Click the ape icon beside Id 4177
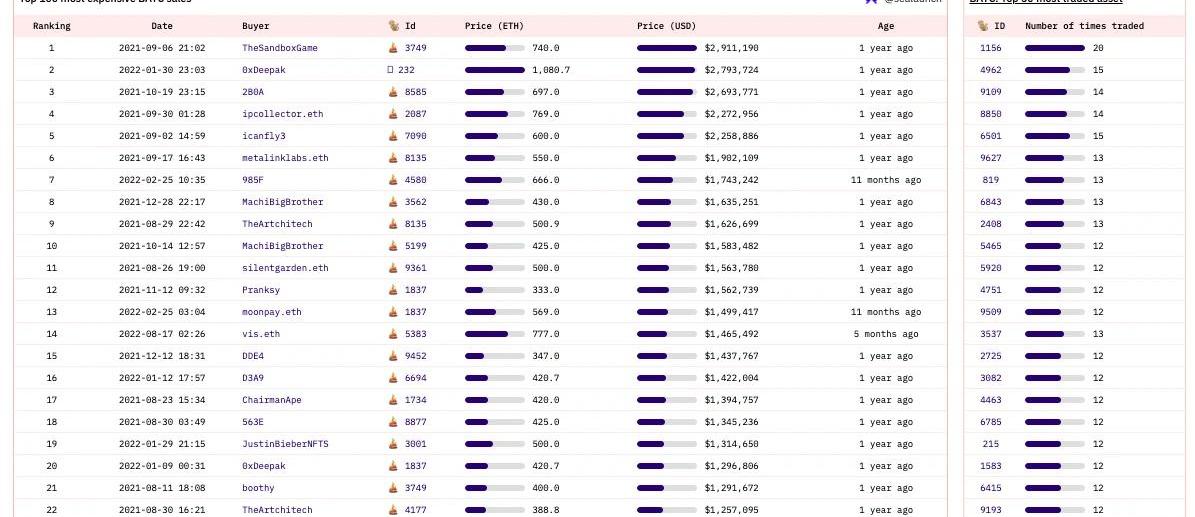 tap(393, 510)
